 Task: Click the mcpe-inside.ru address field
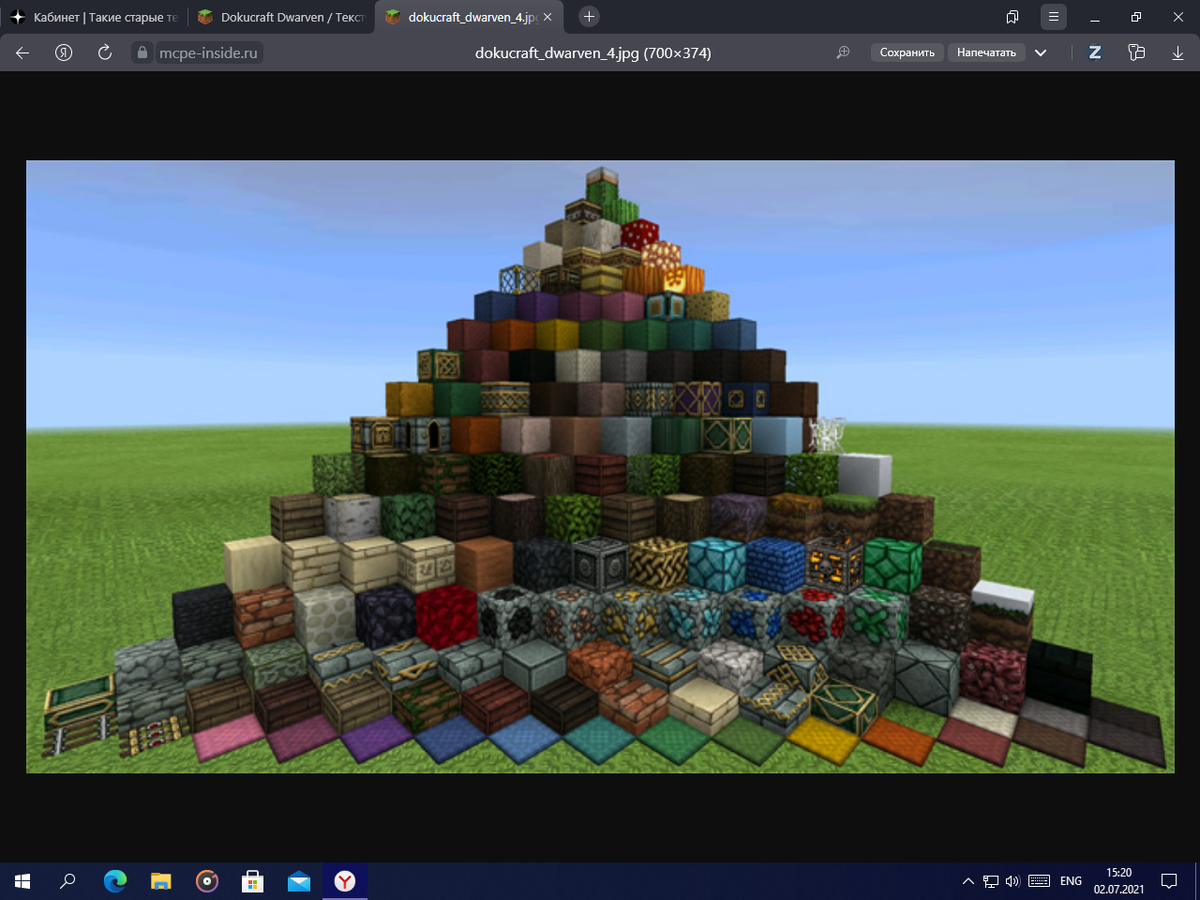(x=210, y=53)
